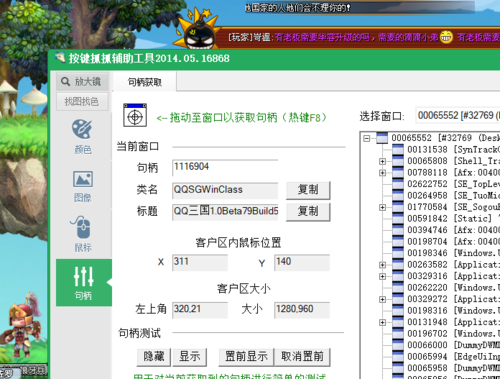Click the 类名 field QQSGWinClass
500x379 pixels.
225,190
